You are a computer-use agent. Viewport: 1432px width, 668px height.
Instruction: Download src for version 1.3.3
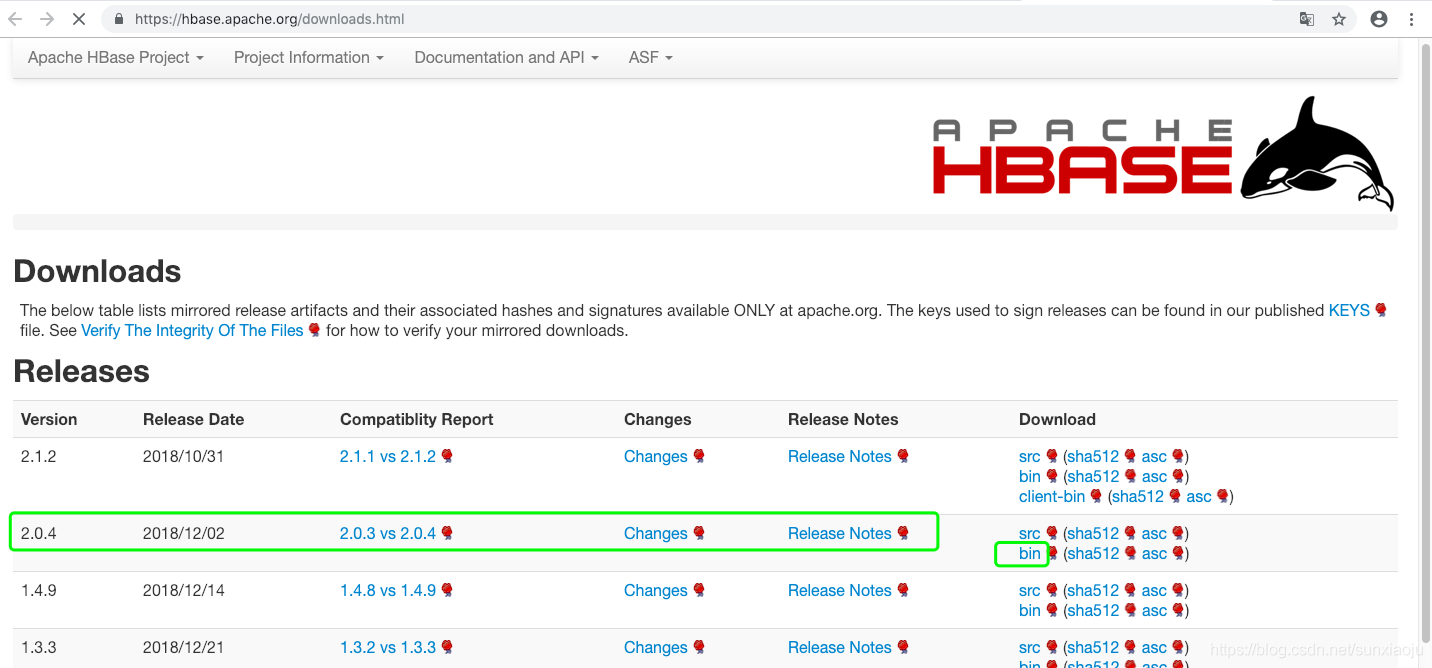pos(1030,647)
